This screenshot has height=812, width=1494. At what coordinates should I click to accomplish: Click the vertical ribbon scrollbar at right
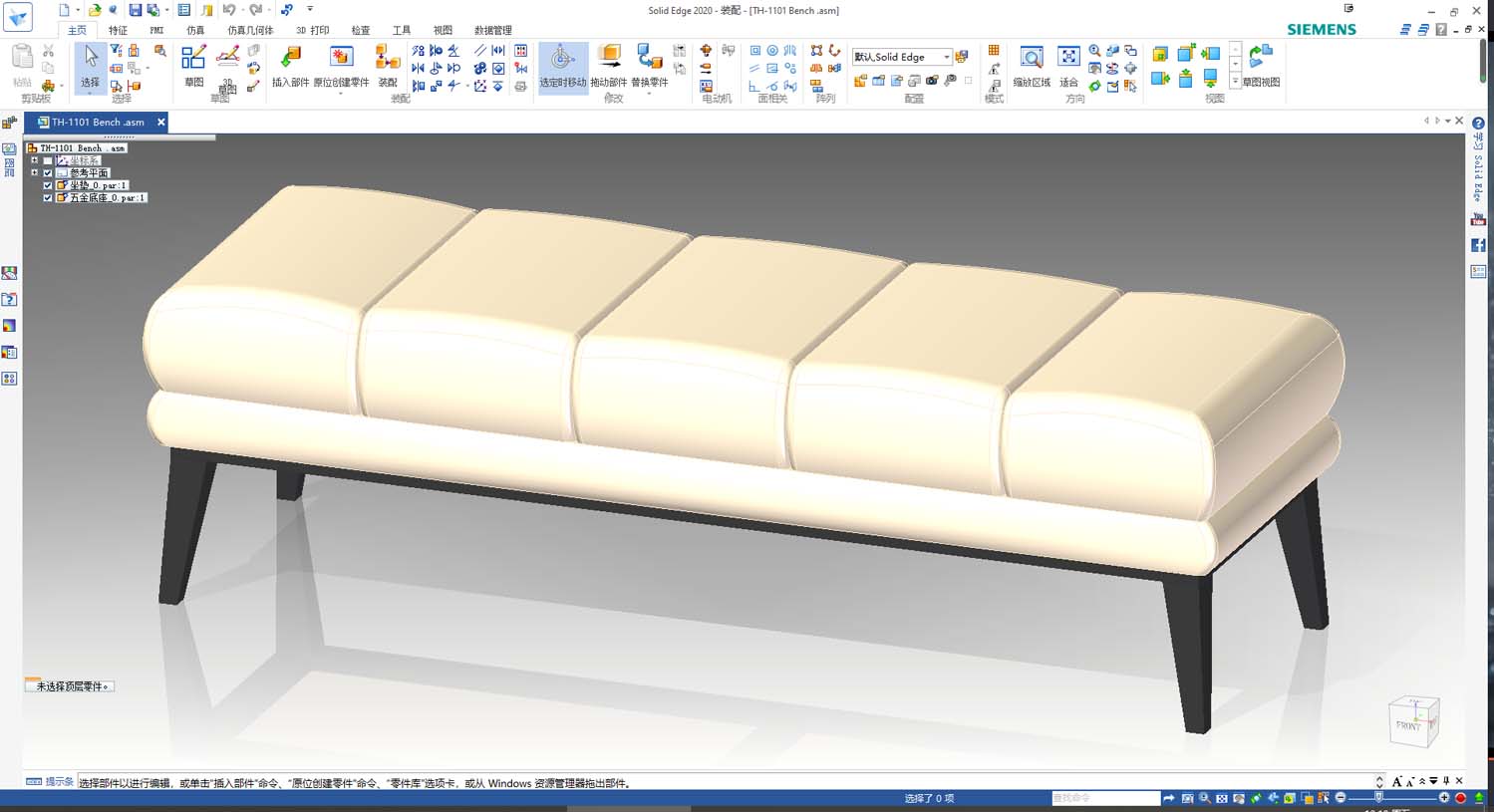coord(1483,62)
